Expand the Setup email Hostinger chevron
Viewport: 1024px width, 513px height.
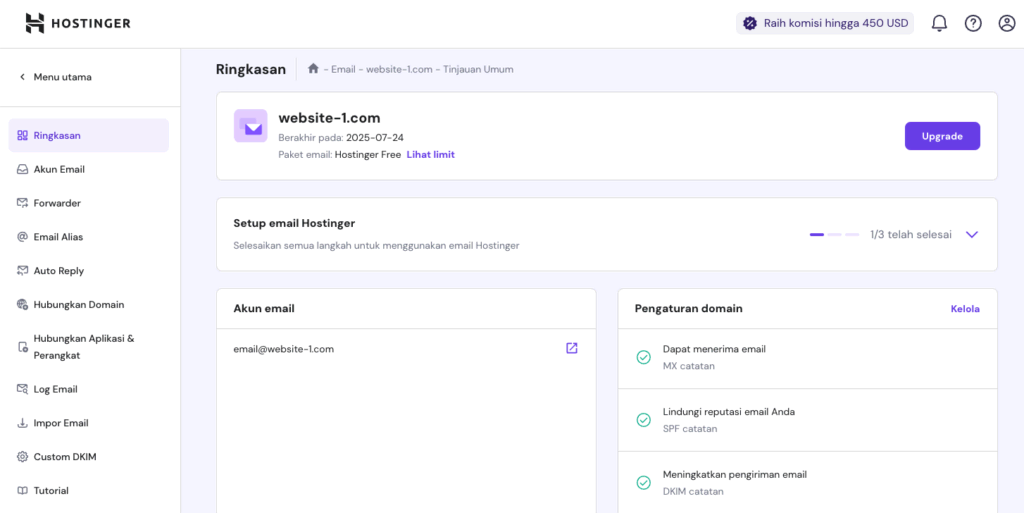[x=971, y=234]
